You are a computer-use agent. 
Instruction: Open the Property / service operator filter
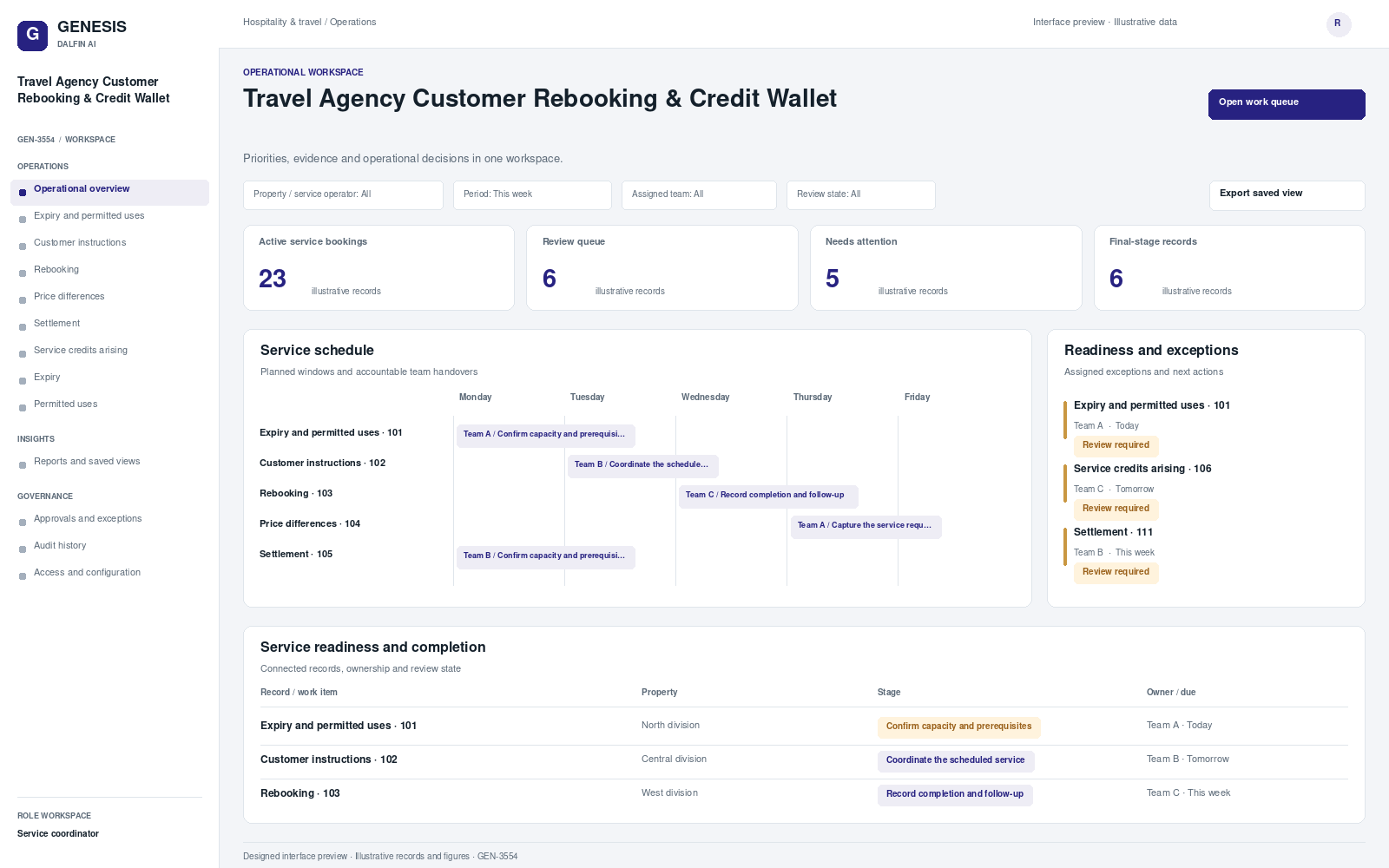coord(343,195)
